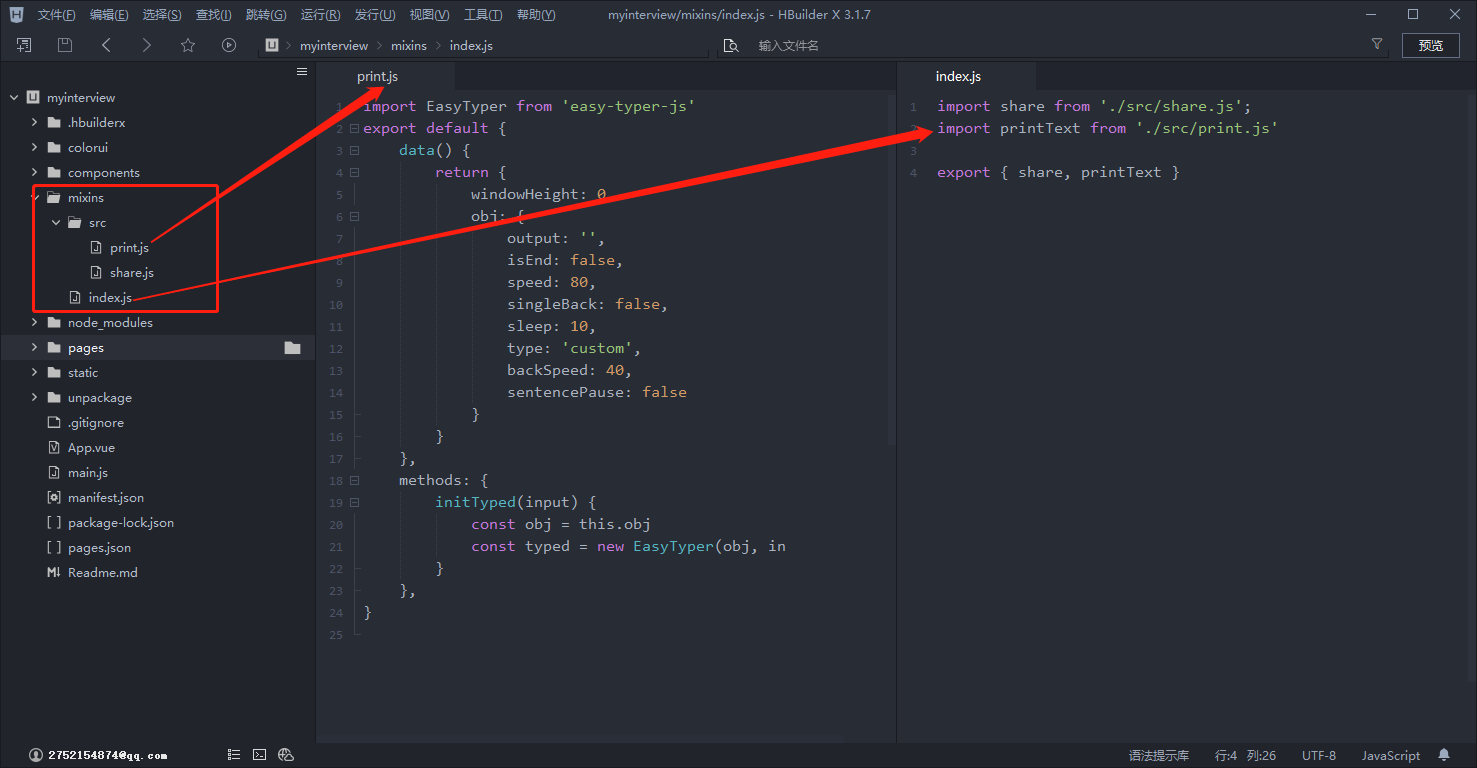1477x768 pixels.
Task: Click the 语法提示库 status bar item
Action: [x=1159, y=756]
